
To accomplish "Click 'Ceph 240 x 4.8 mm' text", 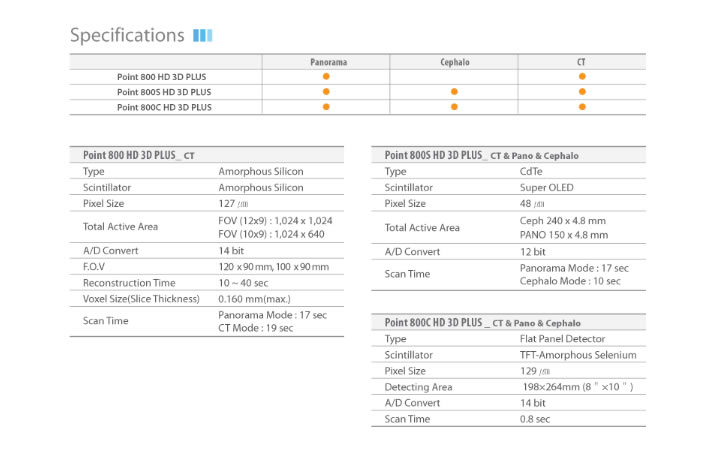I will coord(562,220).
